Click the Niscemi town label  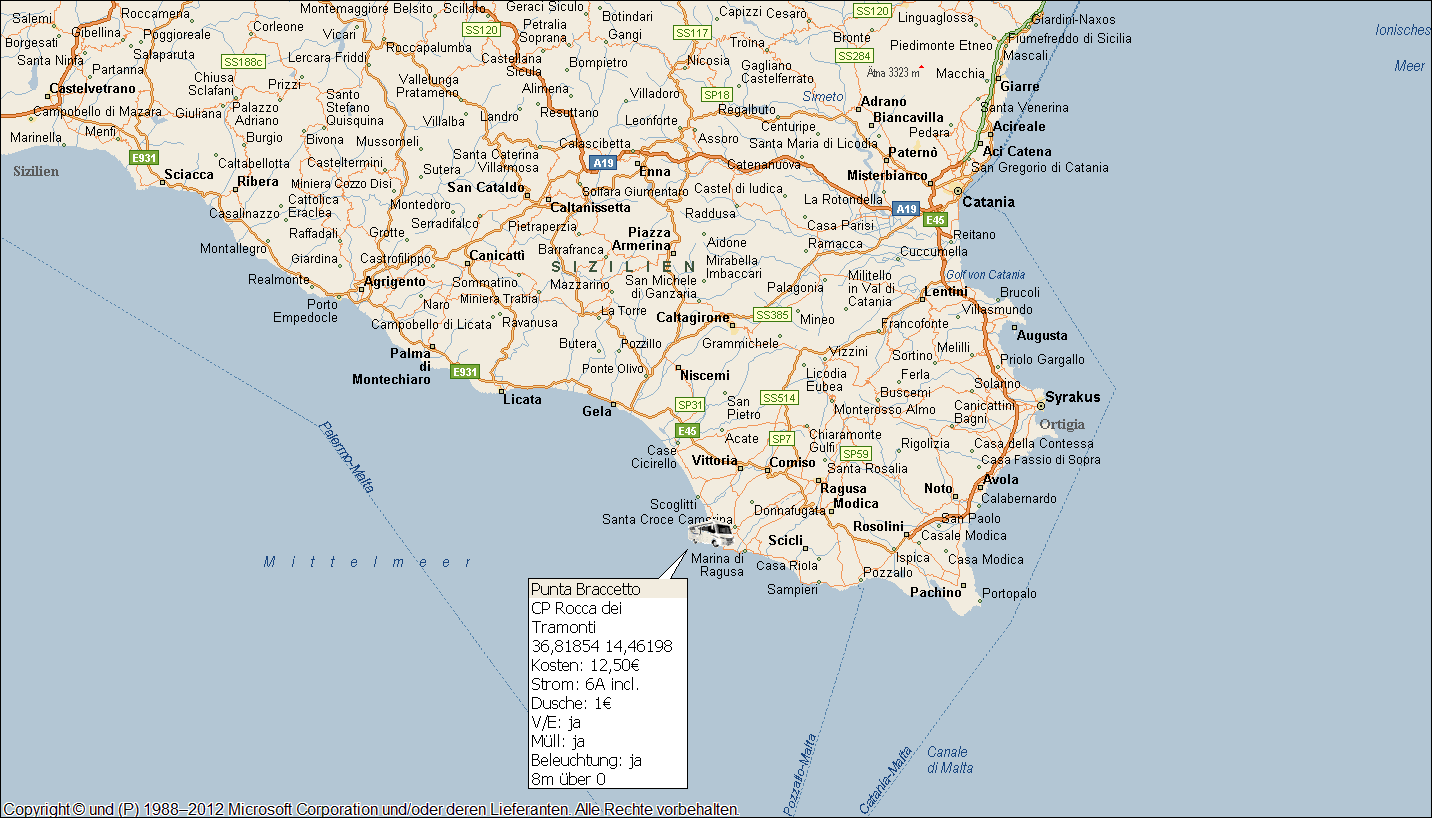705,375
